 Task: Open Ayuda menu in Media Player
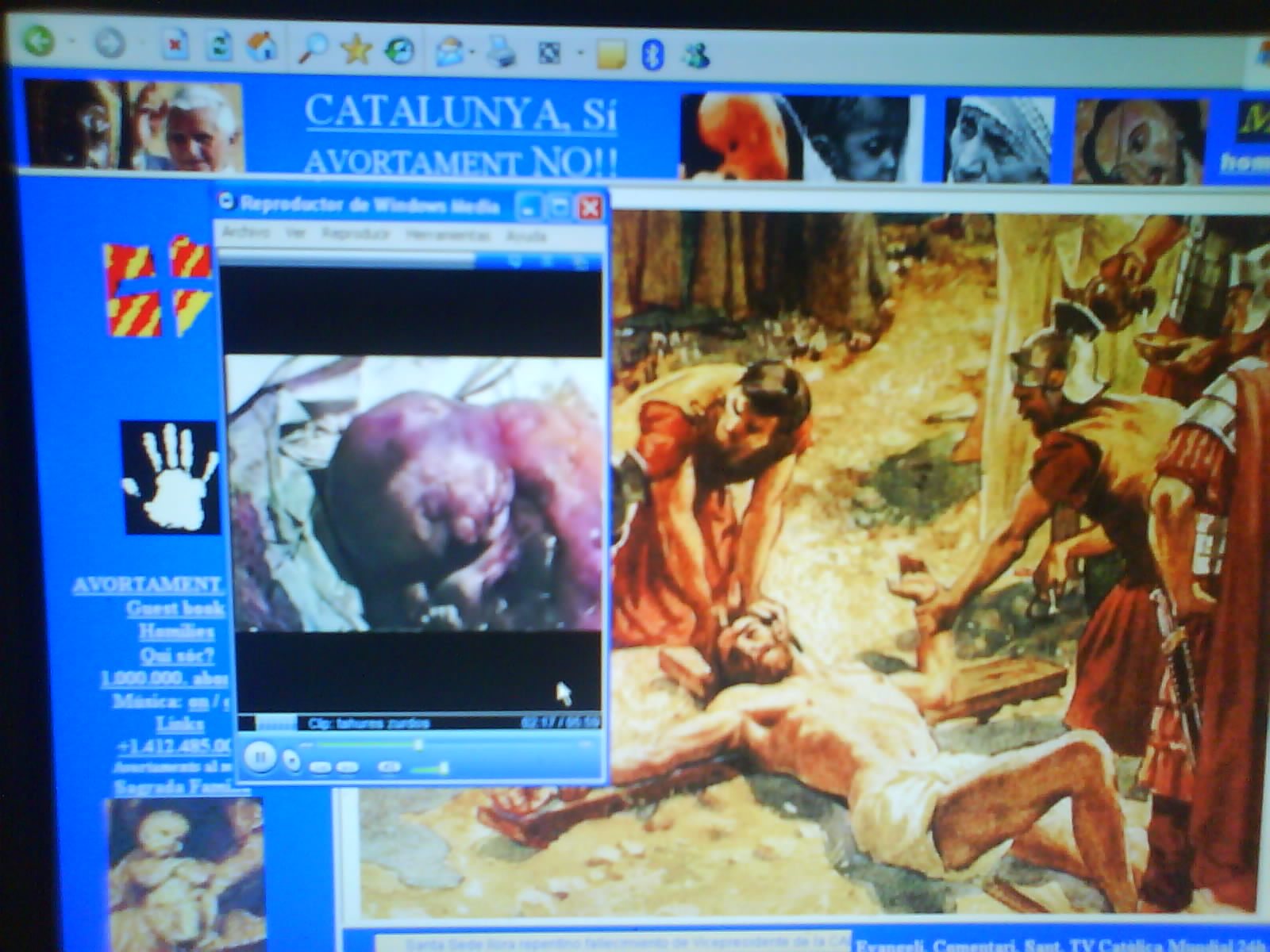coord(525,236)
